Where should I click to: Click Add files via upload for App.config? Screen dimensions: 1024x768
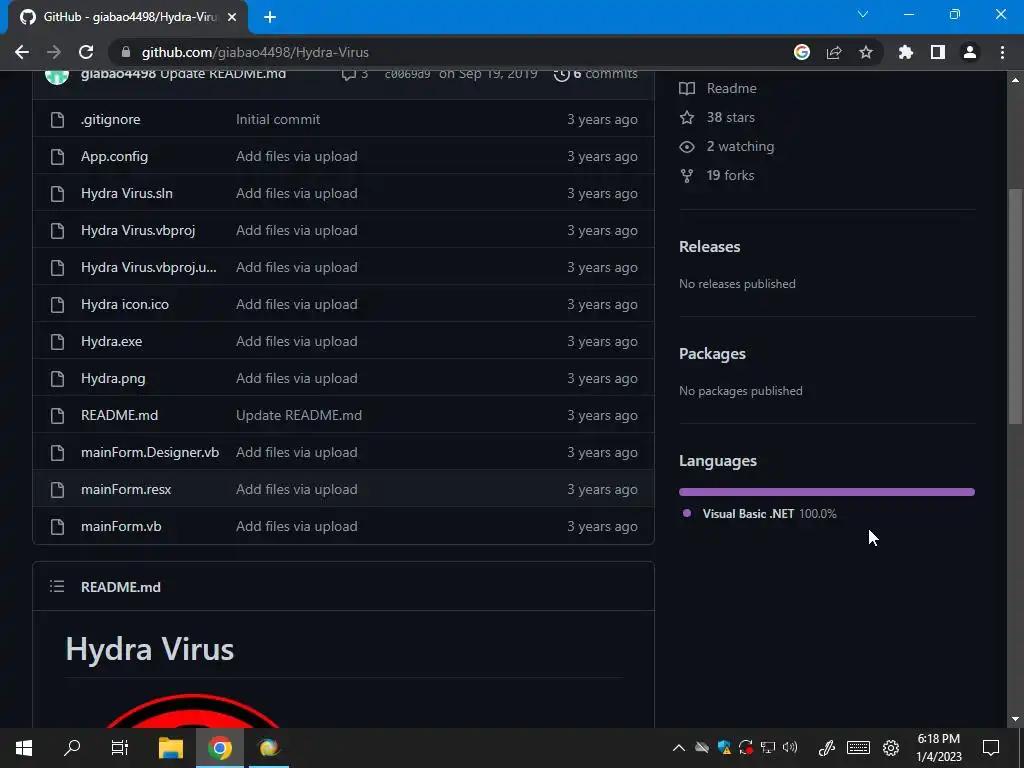[x=296, y=156]
